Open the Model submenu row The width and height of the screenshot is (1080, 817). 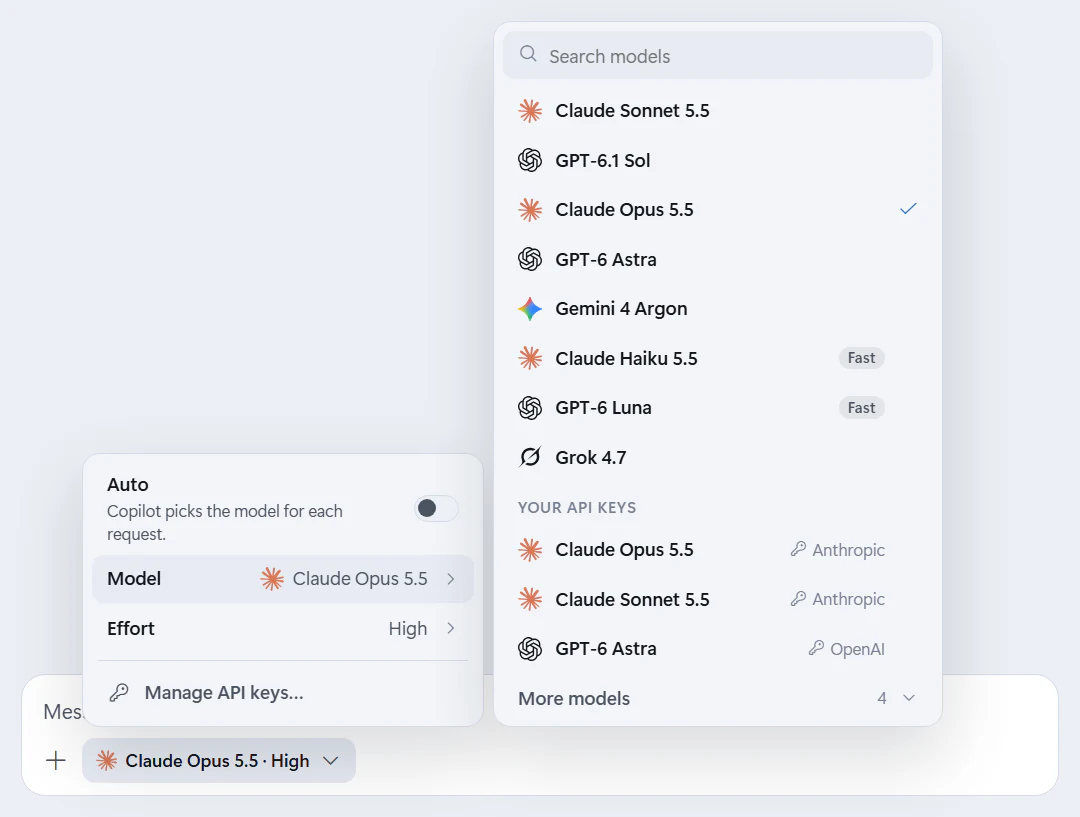pos(283,579)
